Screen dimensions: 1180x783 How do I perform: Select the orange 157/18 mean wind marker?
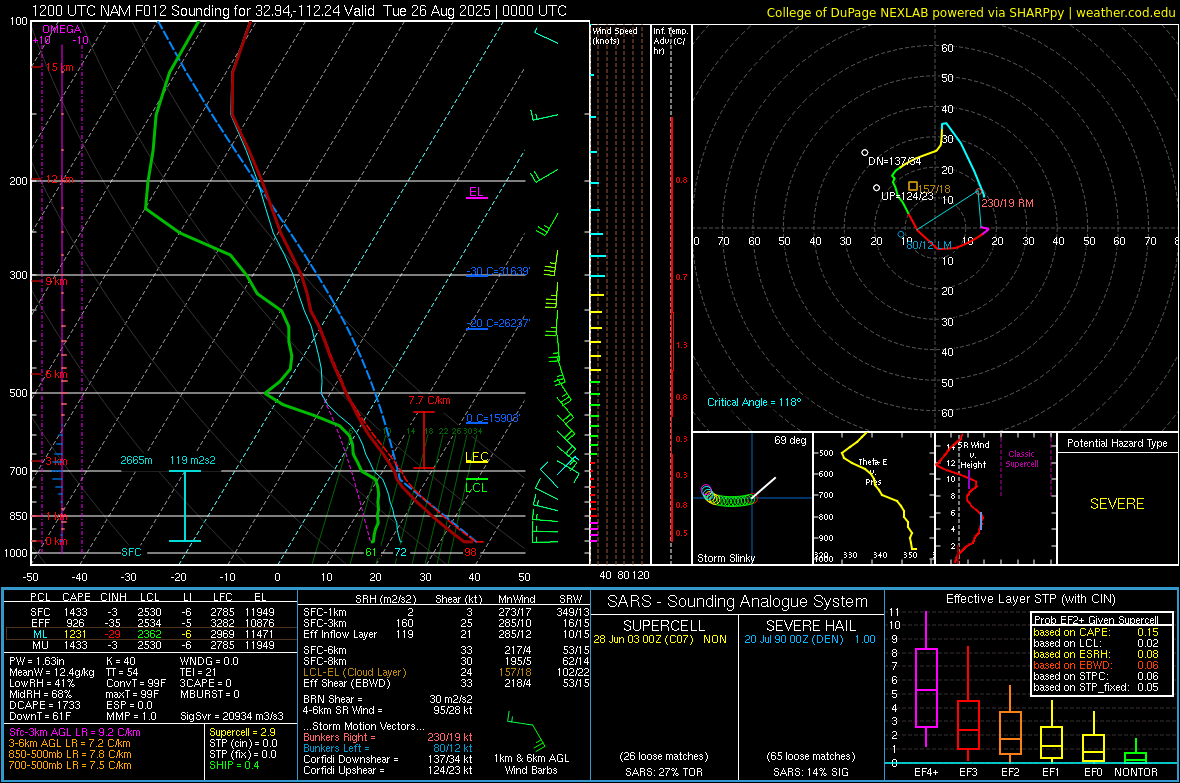click(912, 186)
